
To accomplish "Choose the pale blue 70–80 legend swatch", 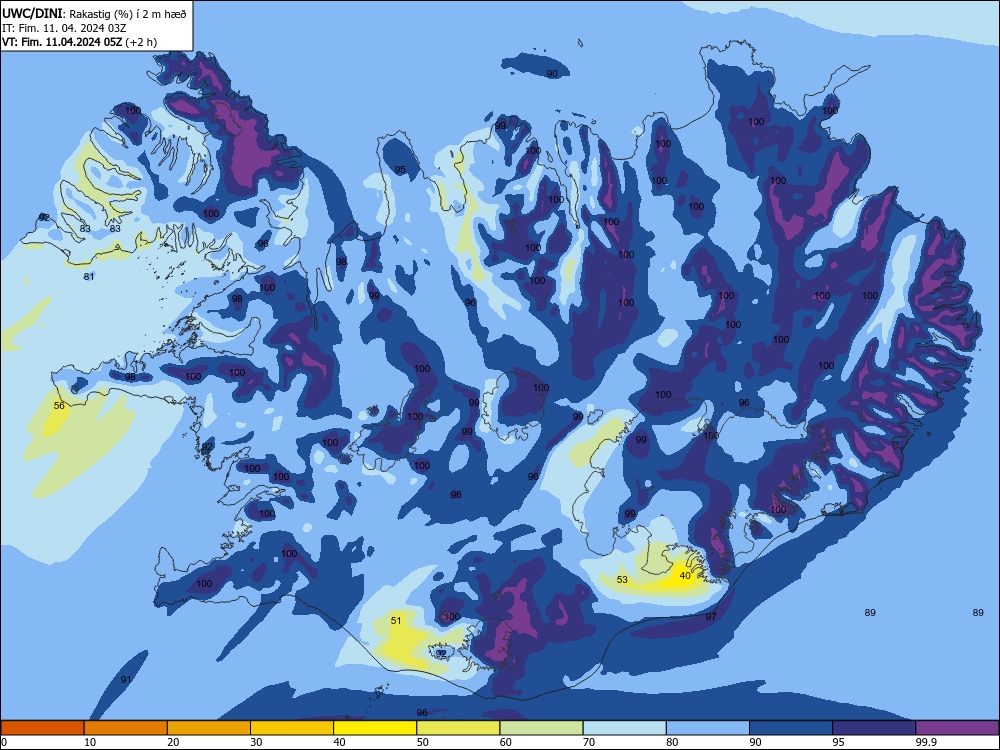I will click(x=624, y=728).
